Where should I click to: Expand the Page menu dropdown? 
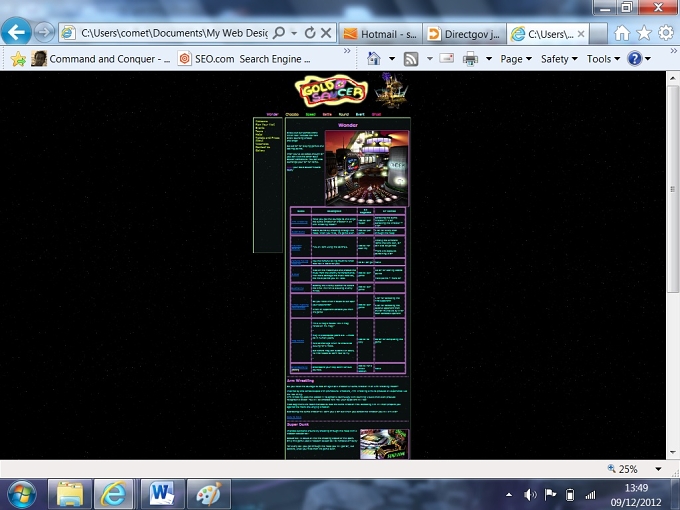(x=516, y=59)
